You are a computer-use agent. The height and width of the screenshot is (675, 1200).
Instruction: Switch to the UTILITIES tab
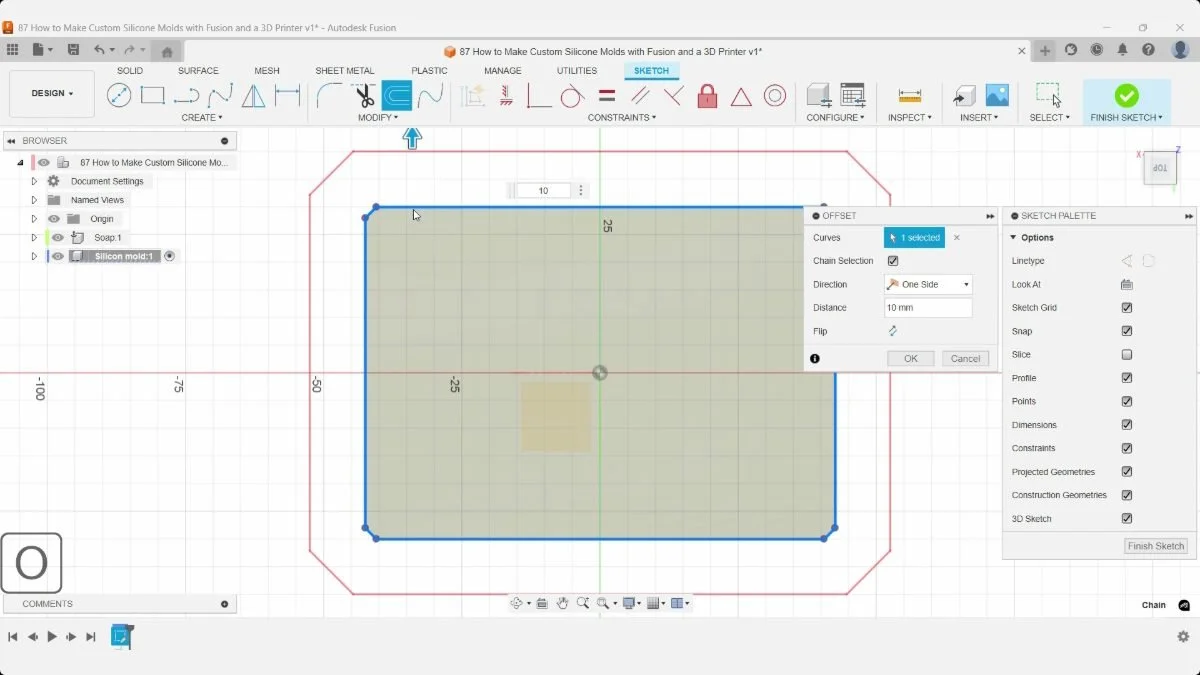click(577, 71)
